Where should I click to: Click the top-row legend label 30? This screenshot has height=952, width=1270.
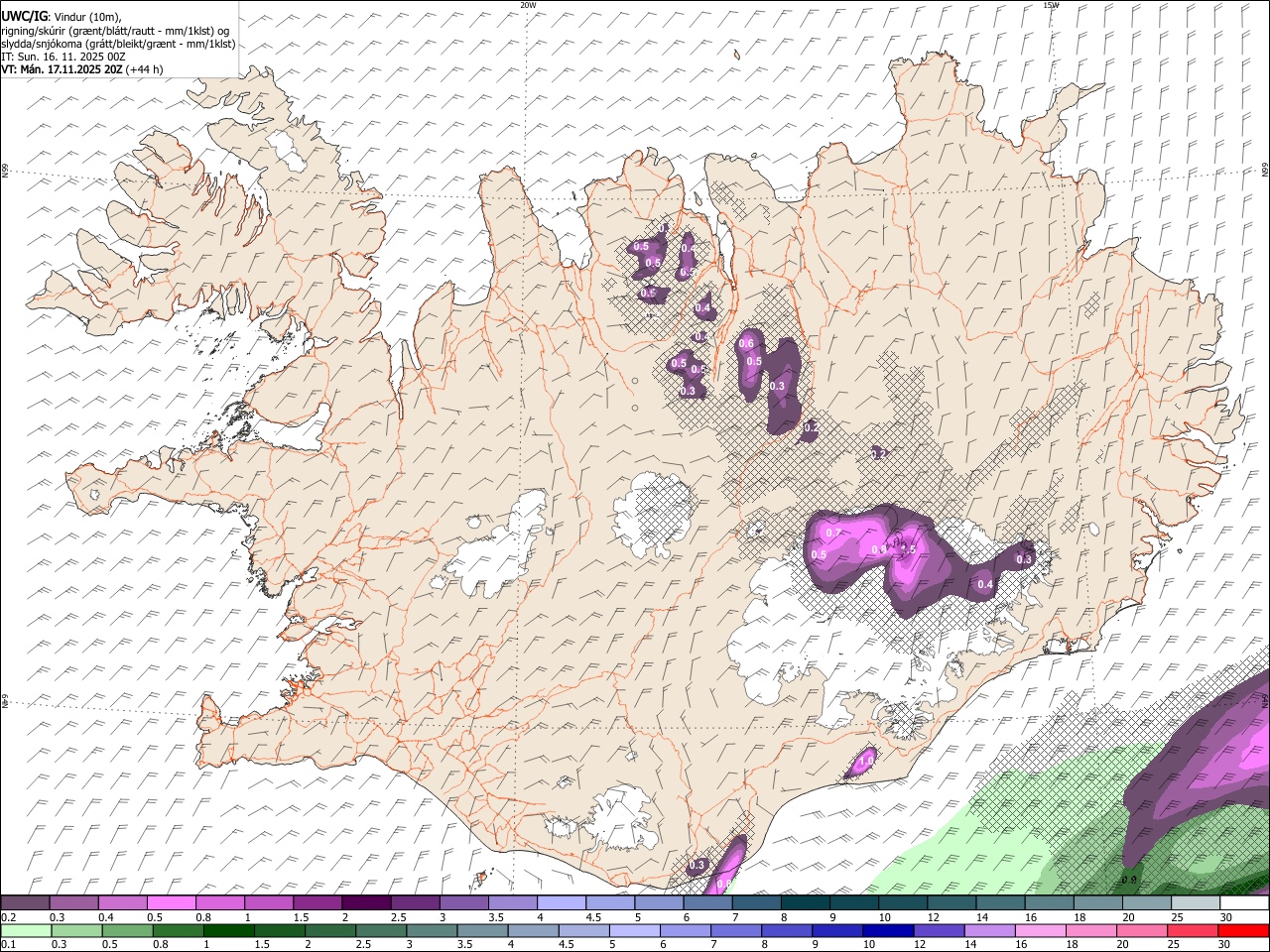[1226, 917]
